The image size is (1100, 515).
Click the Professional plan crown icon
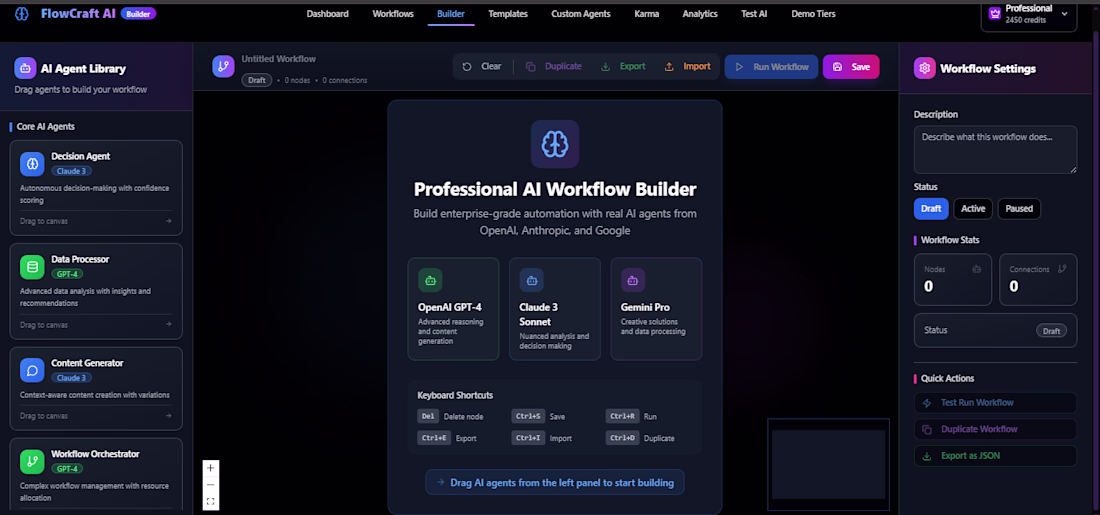(x=994, y=13)
